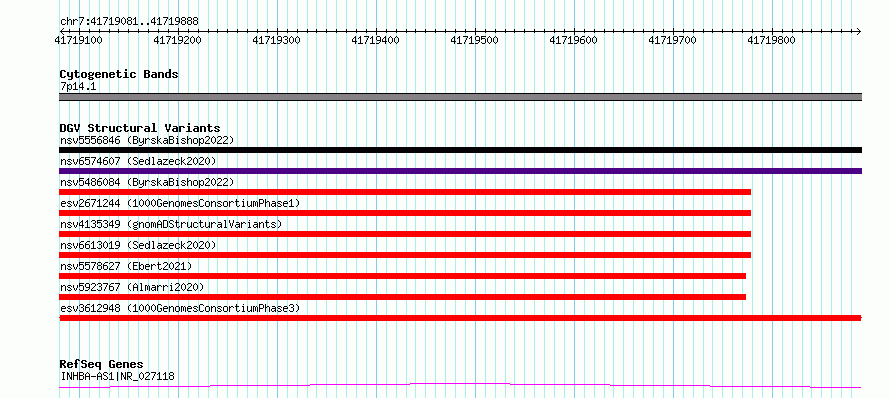Click the 41719200 ruler position label
The height and width of the screenshot is (398, 890).
178,40
